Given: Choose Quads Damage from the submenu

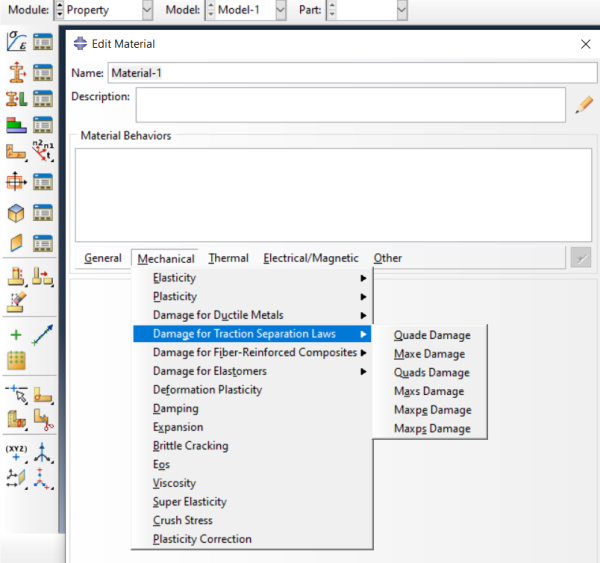Looking at the screenshot, I should tap(431, 372).
